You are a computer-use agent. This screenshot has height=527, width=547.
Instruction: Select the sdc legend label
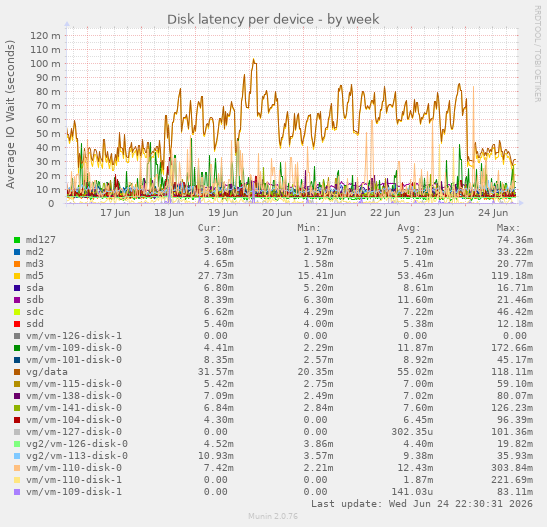coord(35,312)
